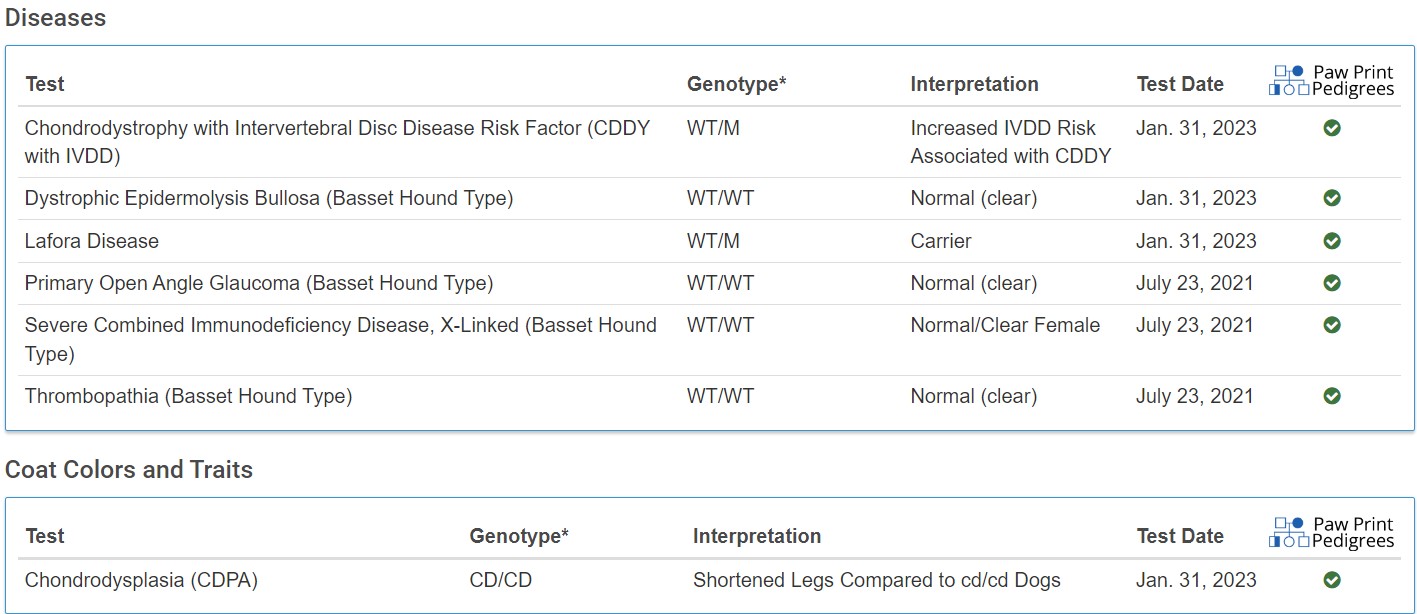Click the Test Date header in Diseases table
This screenshot has height=614, width=1417.
(x=1180, y=84)
